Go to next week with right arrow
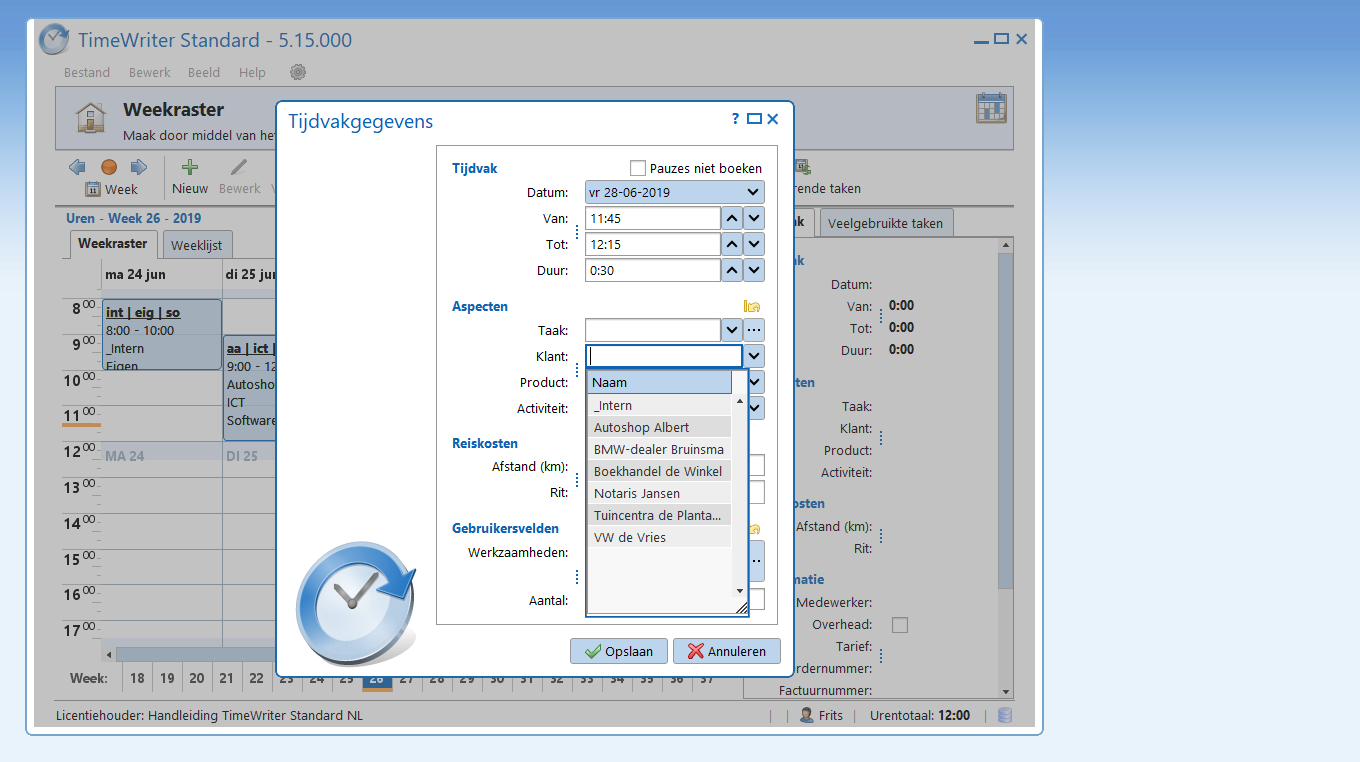This screenshot has height=762, width=1360. [139, 167]
